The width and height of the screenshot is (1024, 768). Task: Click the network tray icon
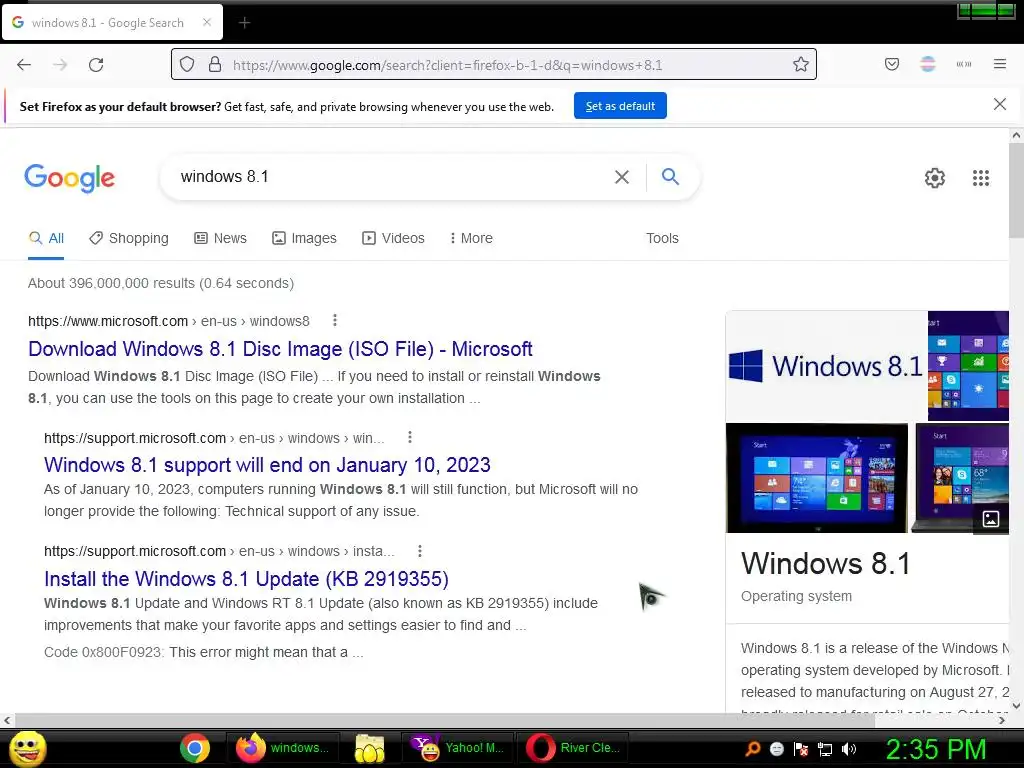[825, 749]
